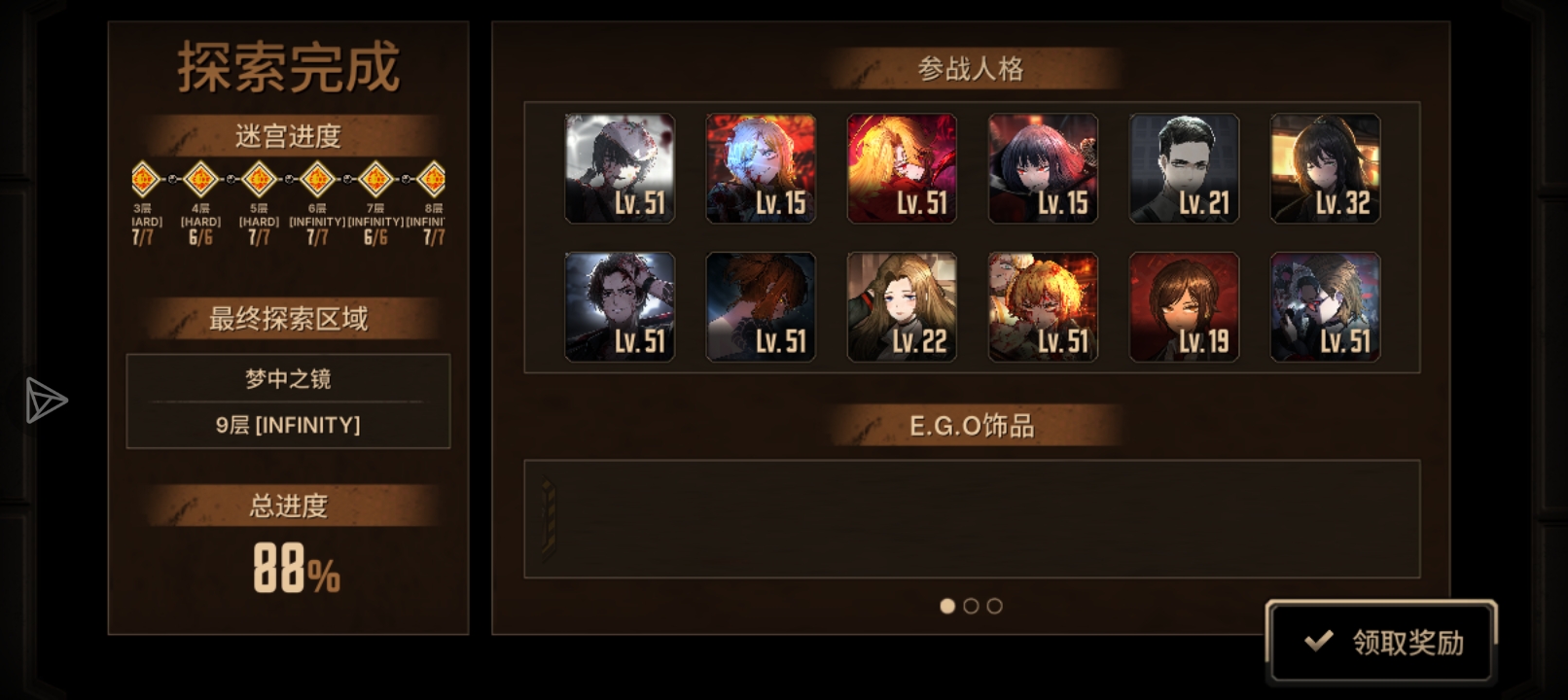Click the E.G.O饰品 header tab
This screenshot has width=1568, height=700.
pos(973,426)
